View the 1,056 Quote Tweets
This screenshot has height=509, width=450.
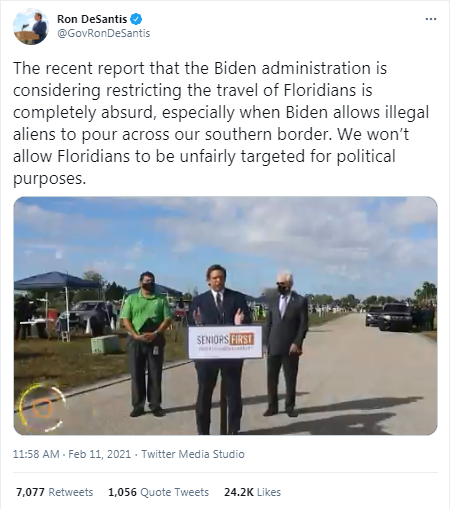159,492
